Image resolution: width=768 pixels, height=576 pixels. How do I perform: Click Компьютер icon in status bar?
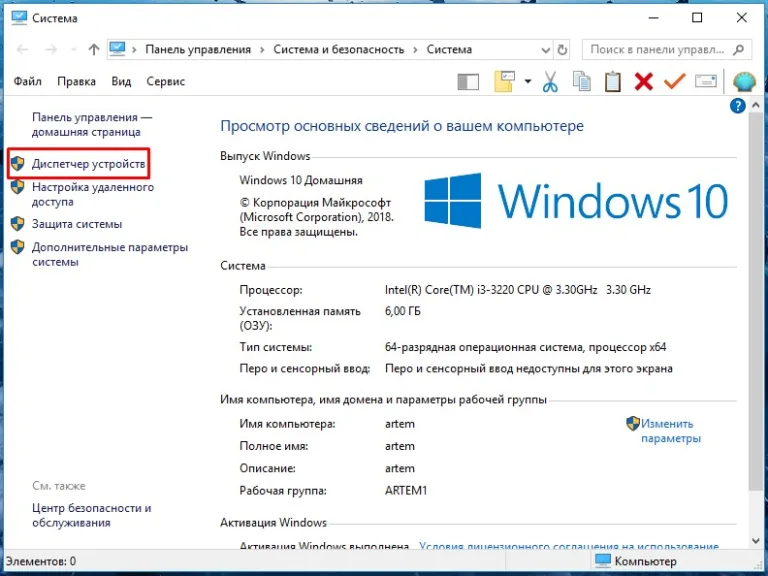pos(602,561)
